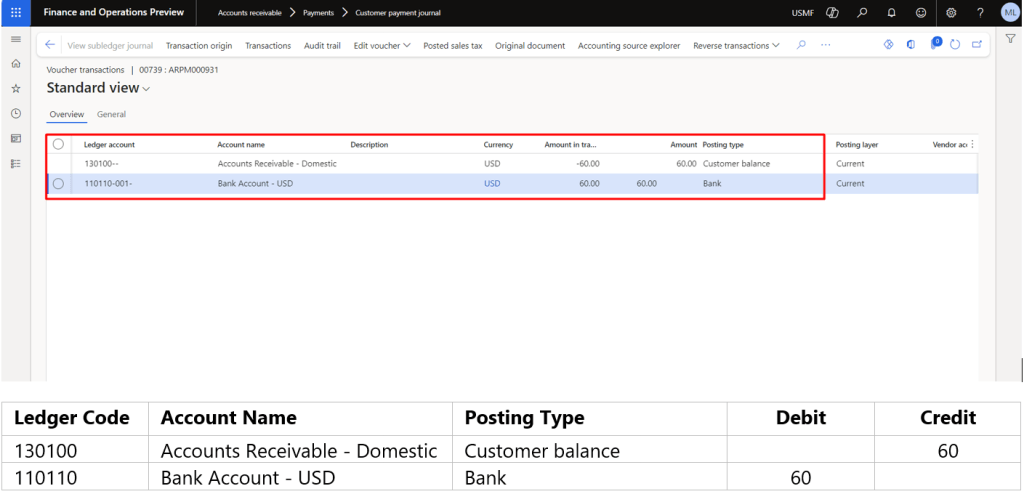Click the Audit trail button
The width and height of the screenshot is (1024, 494).
(x=323, y=45)
